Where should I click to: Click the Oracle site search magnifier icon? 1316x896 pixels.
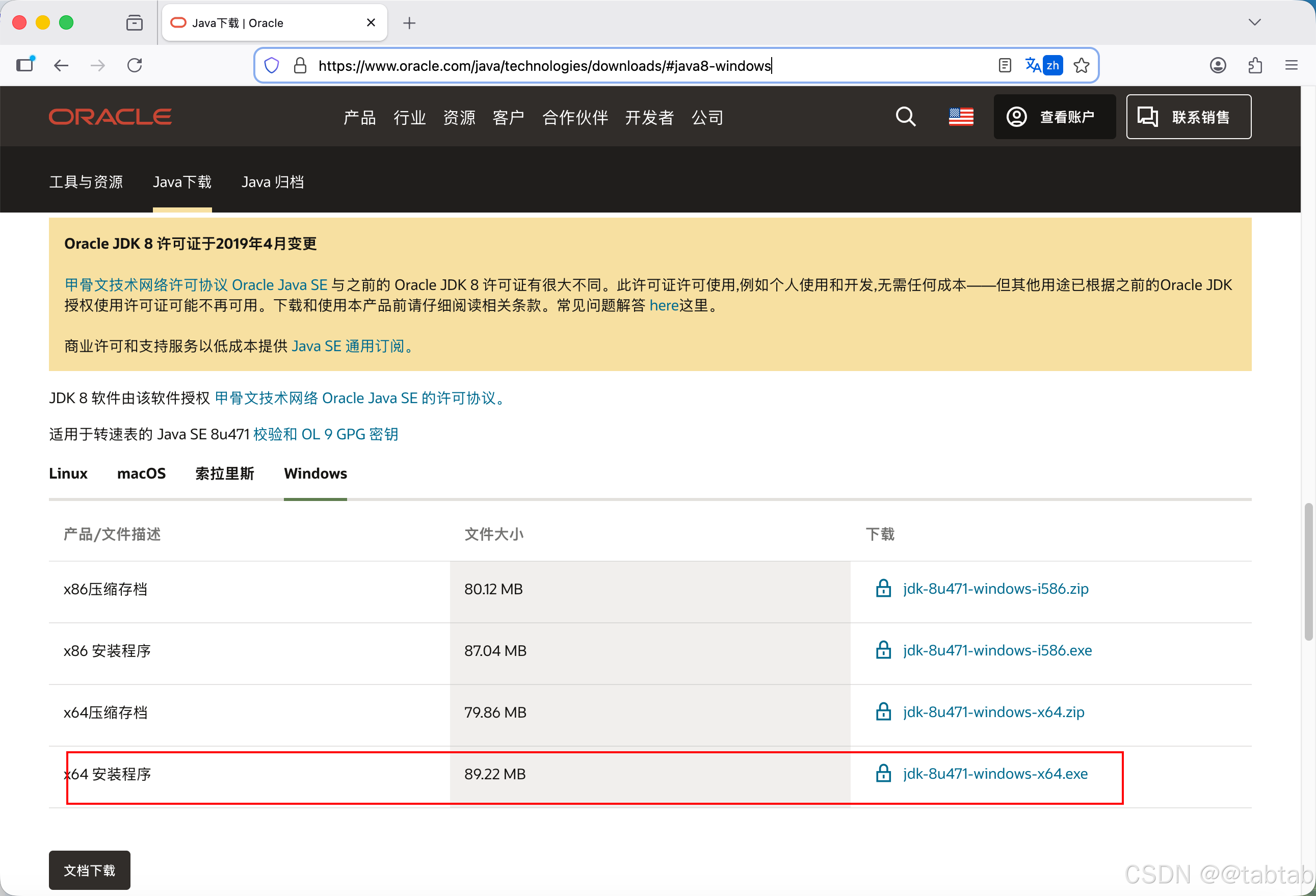click(x=905, y=117)
